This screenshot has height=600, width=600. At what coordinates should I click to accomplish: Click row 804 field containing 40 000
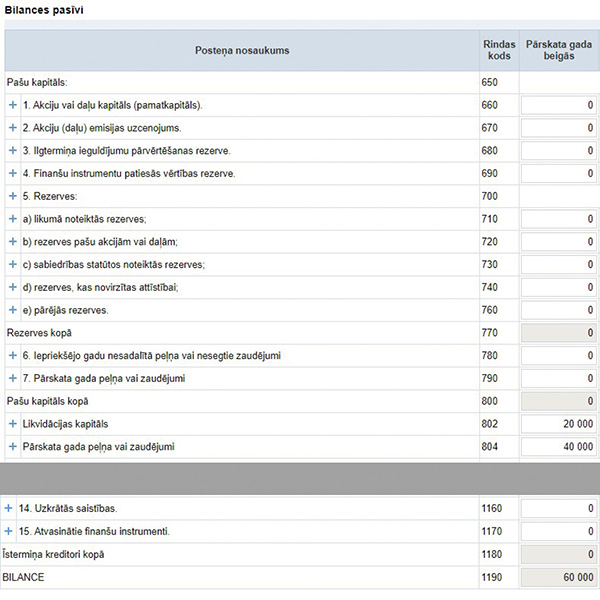[x=559, y=447]
